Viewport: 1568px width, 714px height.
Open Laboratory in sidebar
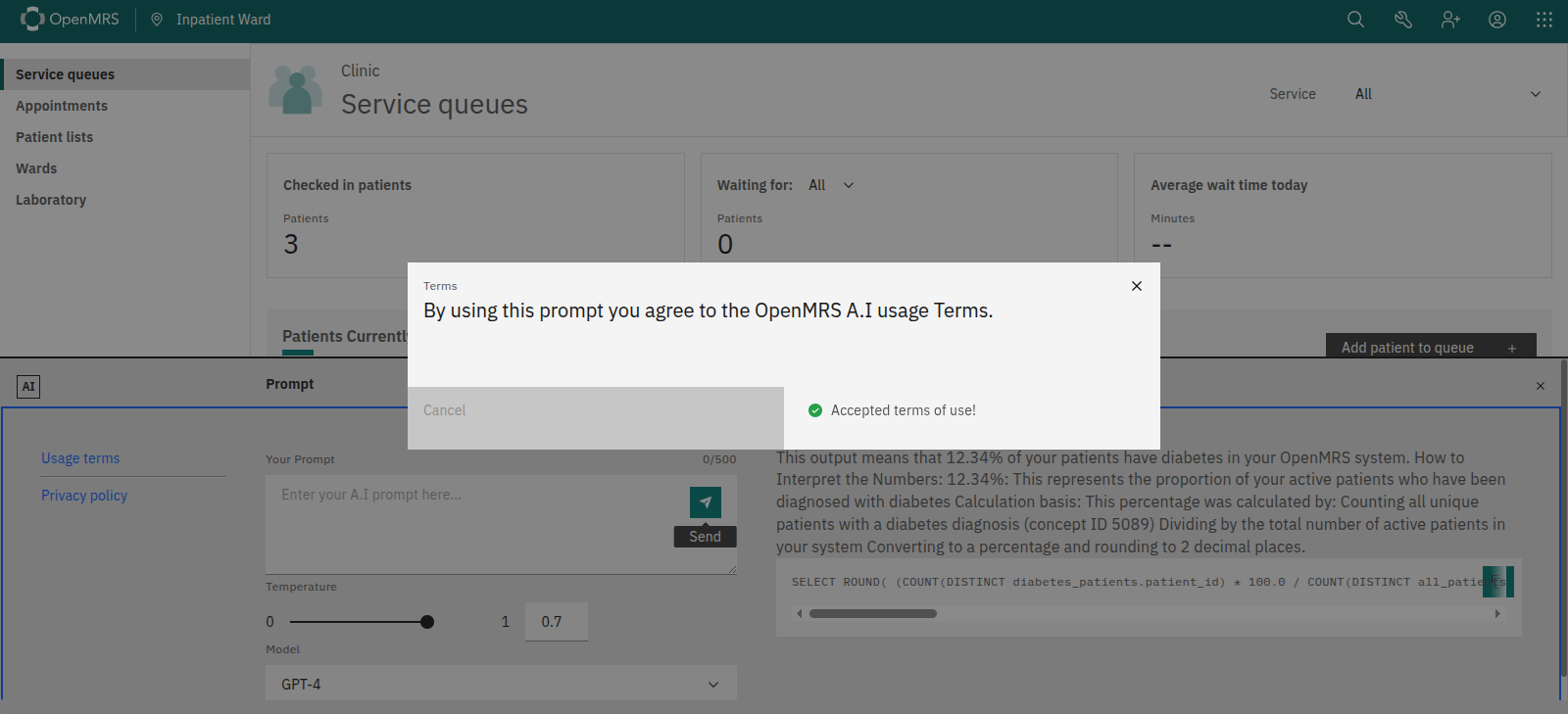(x=125, y=200)
